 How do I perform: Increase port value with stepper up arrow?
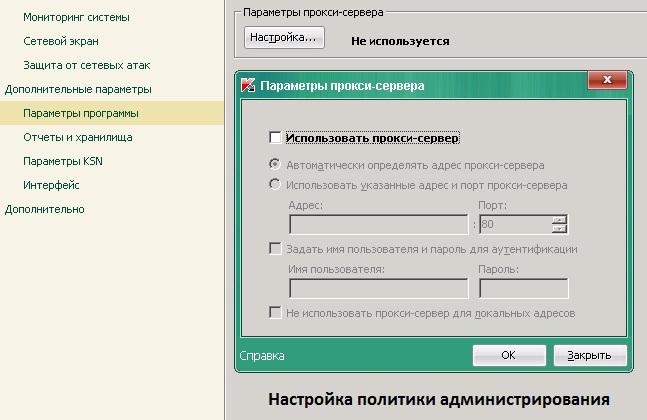(559, 220)
